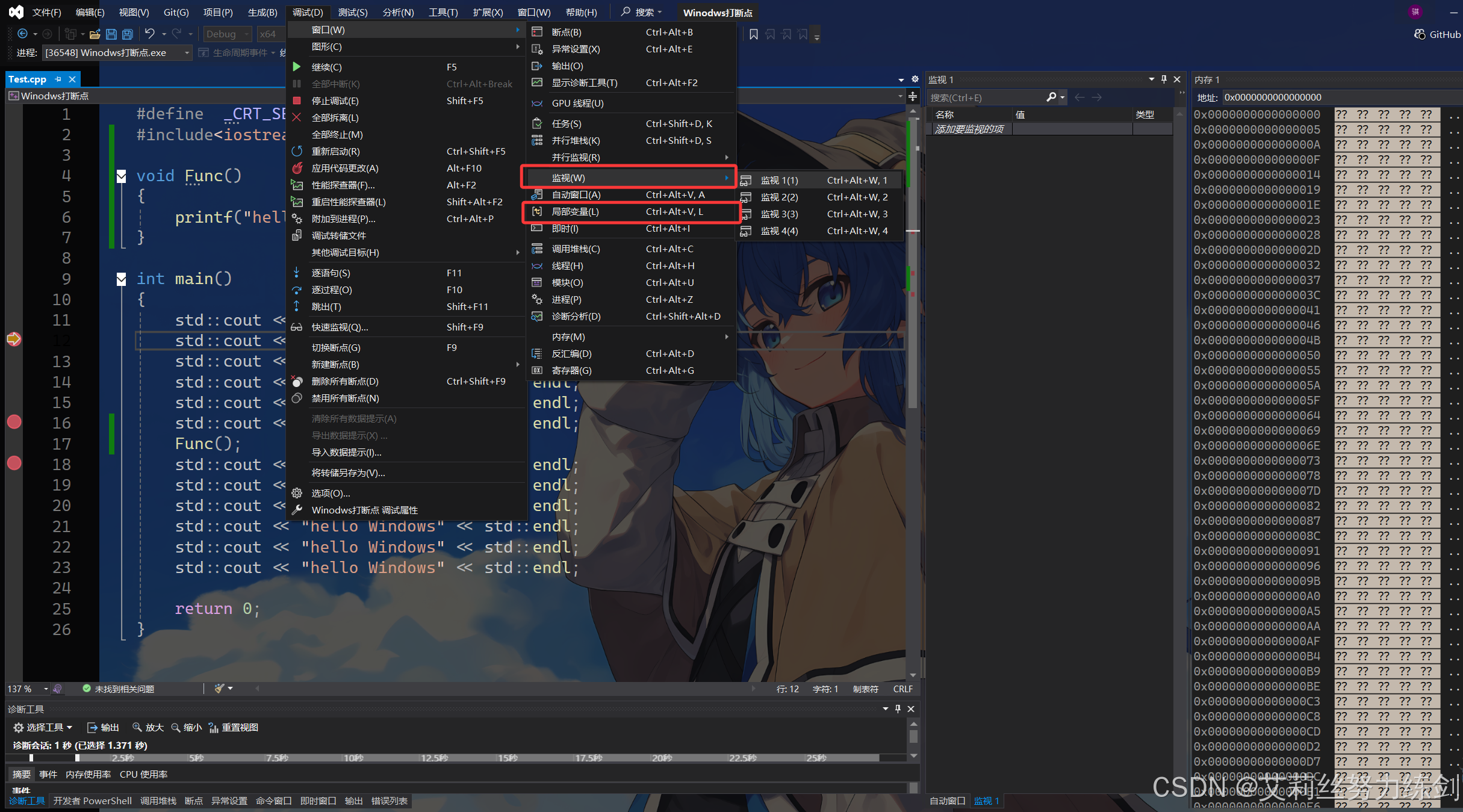Switch to 调用堆栈 bottom tab
This screenshot has width=1463, height=812.
point(158,801)
